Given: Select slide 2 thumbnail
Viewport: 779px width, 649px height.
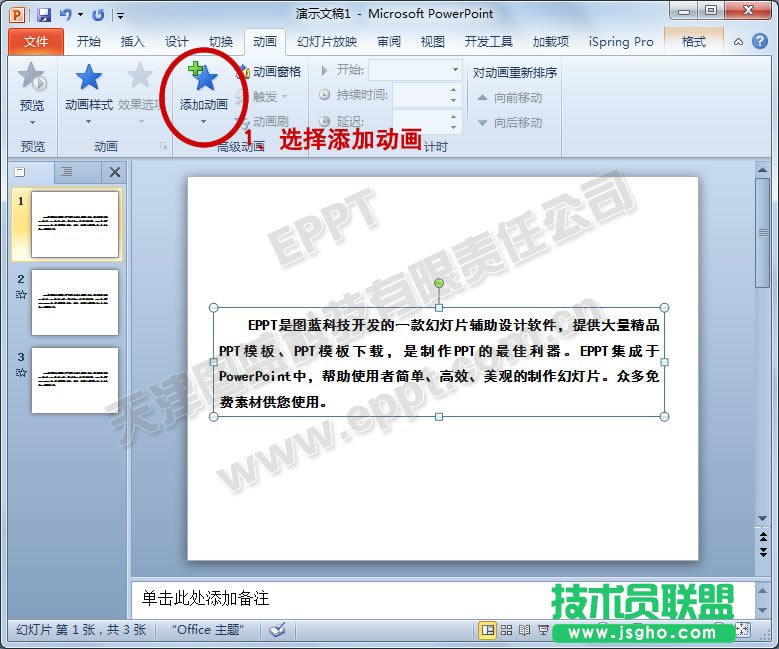Looking at the screenshot, I should tap(75, 303).
